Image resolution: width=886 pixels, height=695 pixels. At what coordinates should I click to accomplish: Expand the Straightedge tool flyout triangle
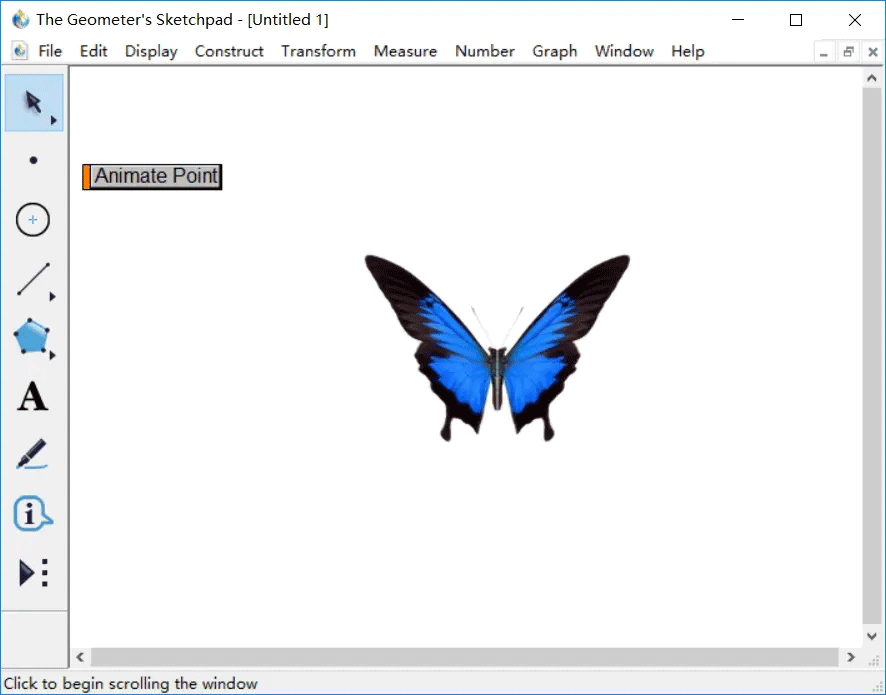tap(53, 297)
